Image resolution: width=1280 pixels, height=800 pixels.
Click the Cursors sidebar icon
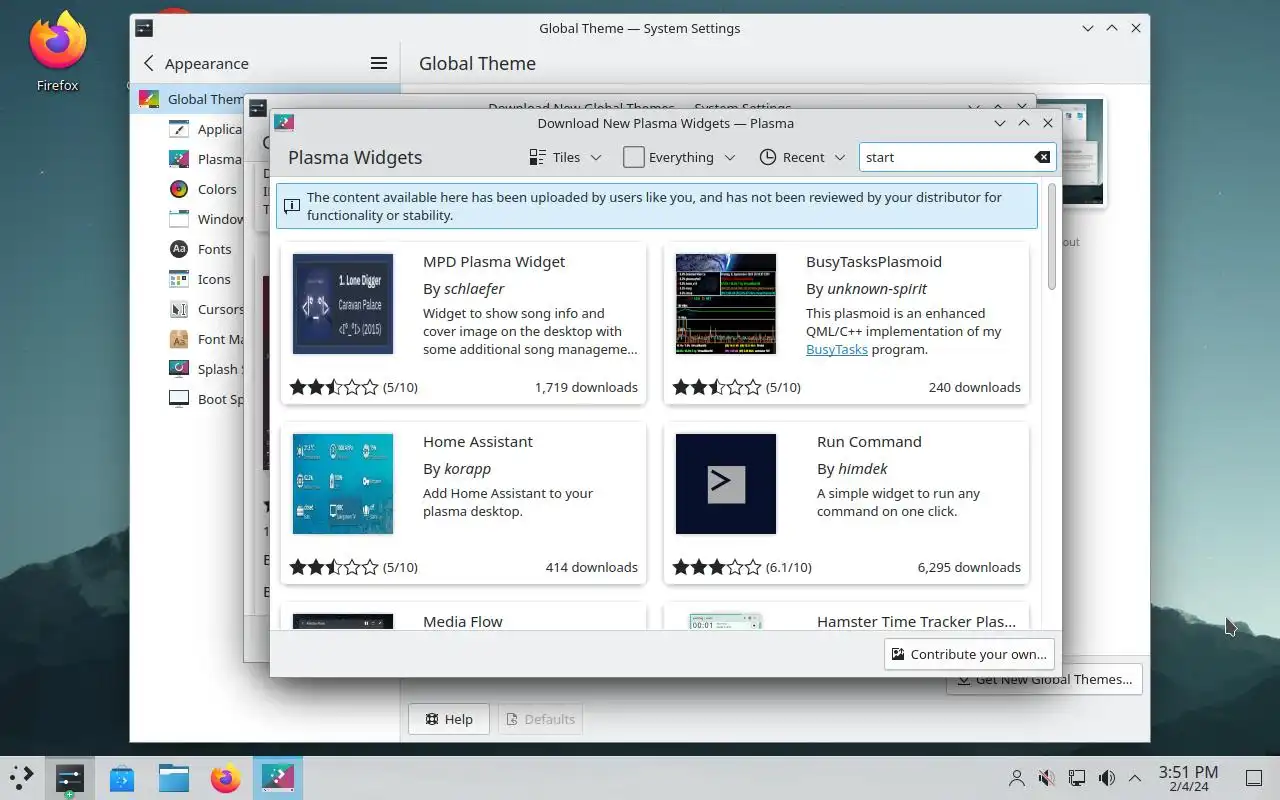pyautogui.click(x=179, y=309)
